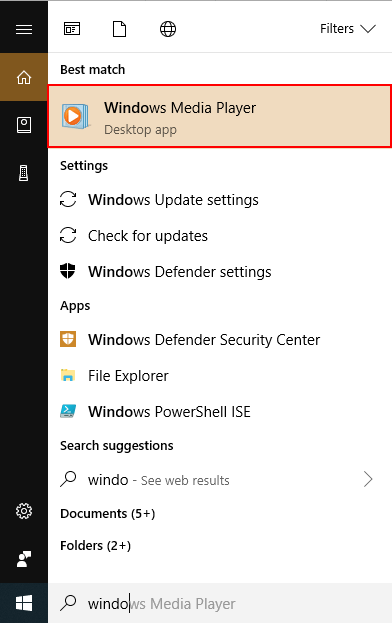The image size is (392, 623).
Task: Expand the windo web results arrow
Action: coord(368,480)
